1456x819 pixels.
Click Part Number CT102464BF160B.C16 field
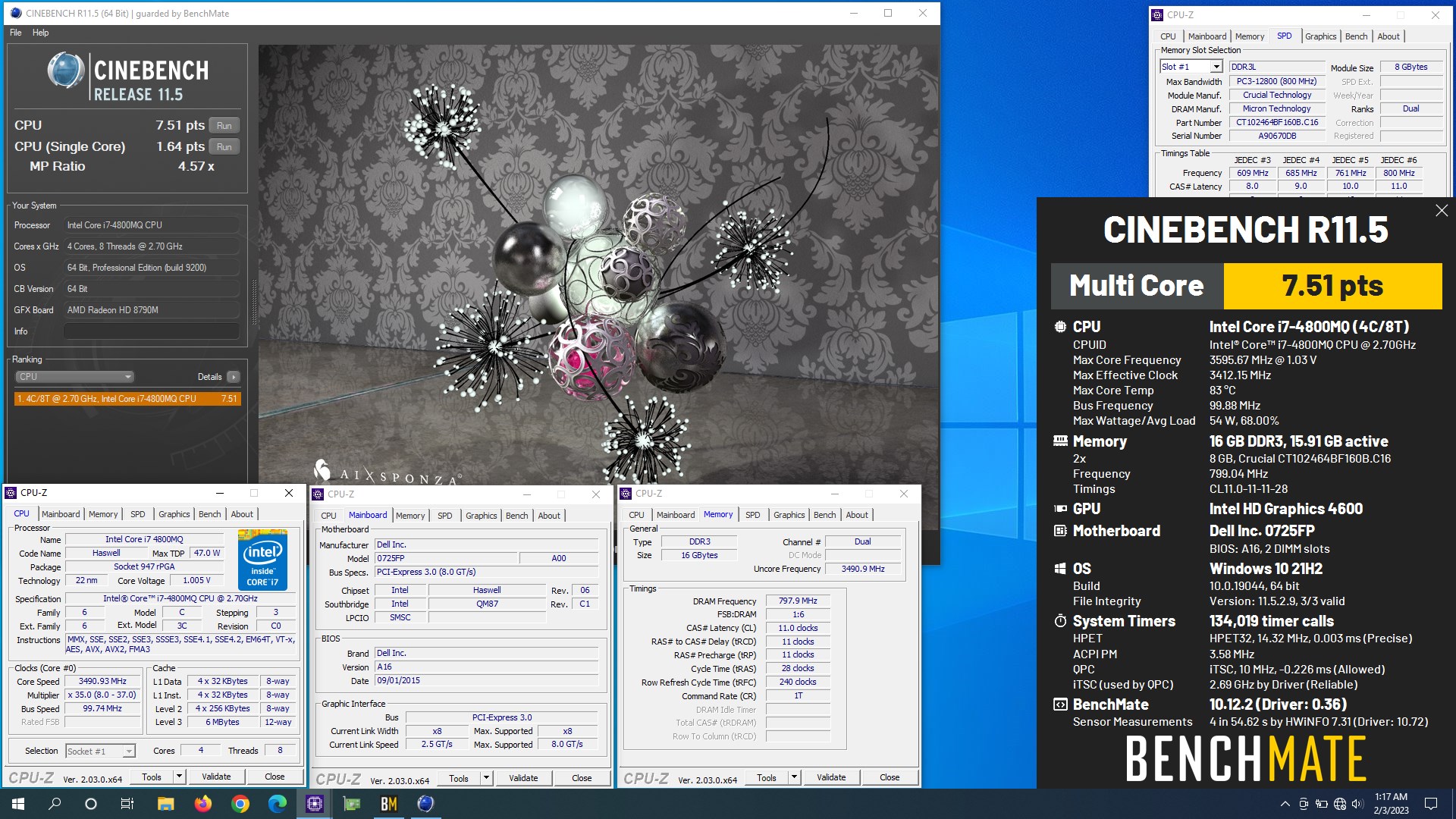(x=1277, y=122)
